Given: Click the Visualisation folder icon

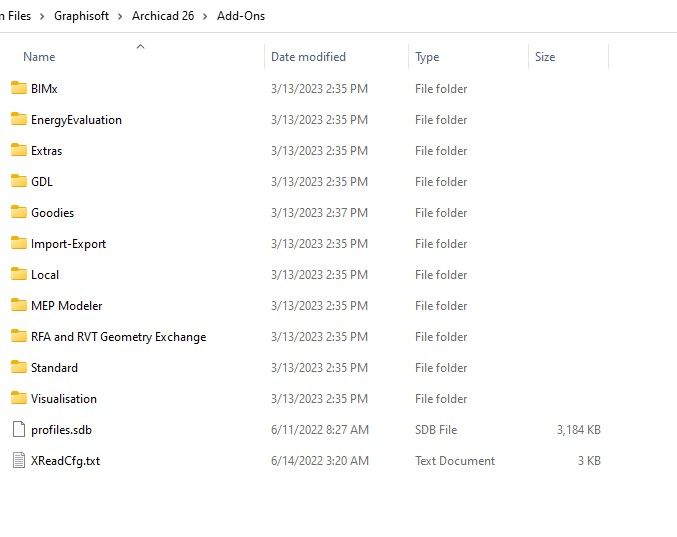Looking at the screenshot, I should [x=18, y=398].
